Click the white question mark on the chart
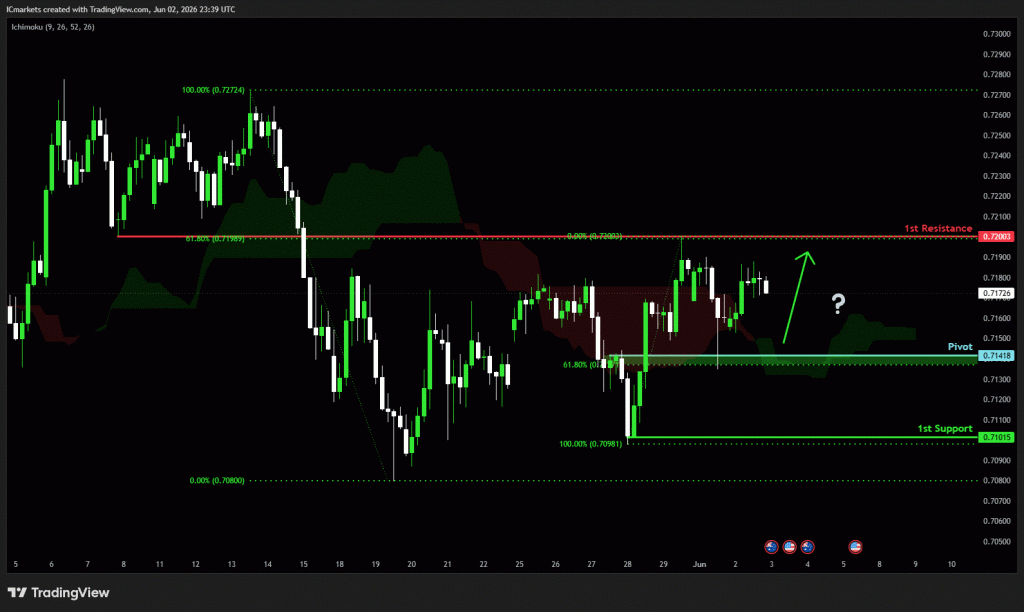The width and height of the screenshot is (1024, 612). coord(839,304)
